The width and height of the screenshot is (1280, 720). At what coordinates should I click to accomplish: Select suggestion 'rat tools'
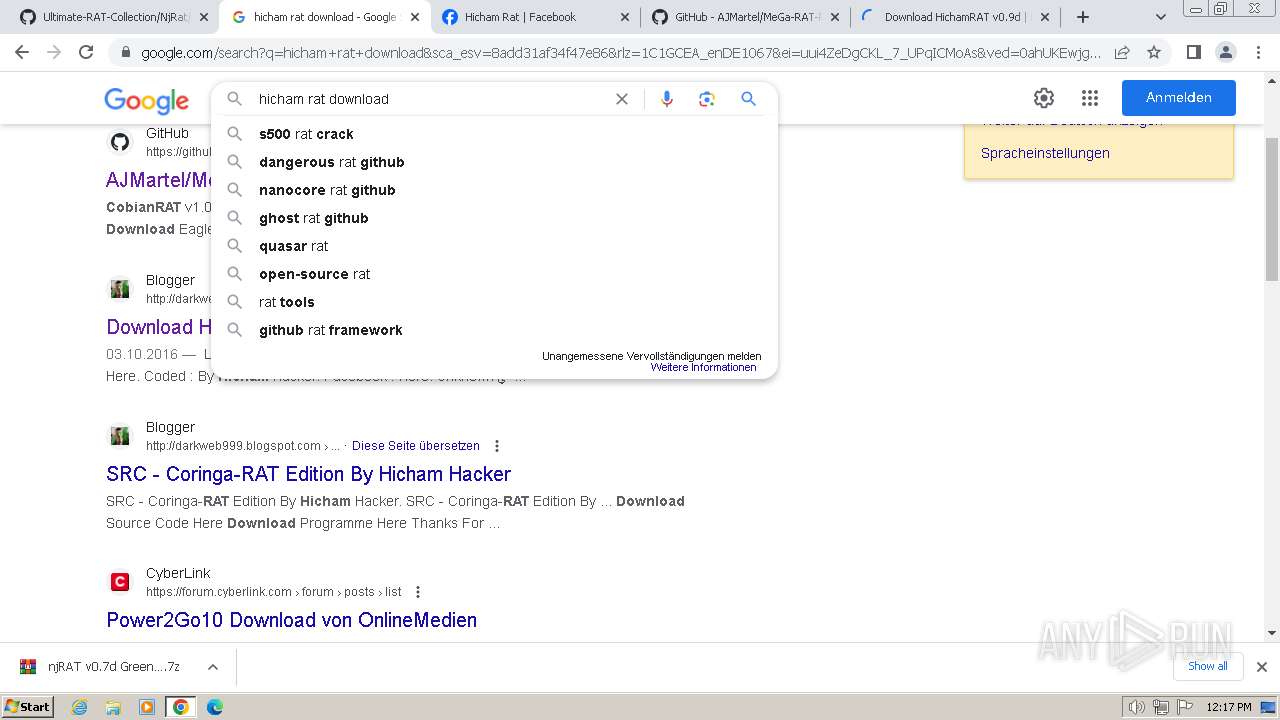[x=494, y=302]
